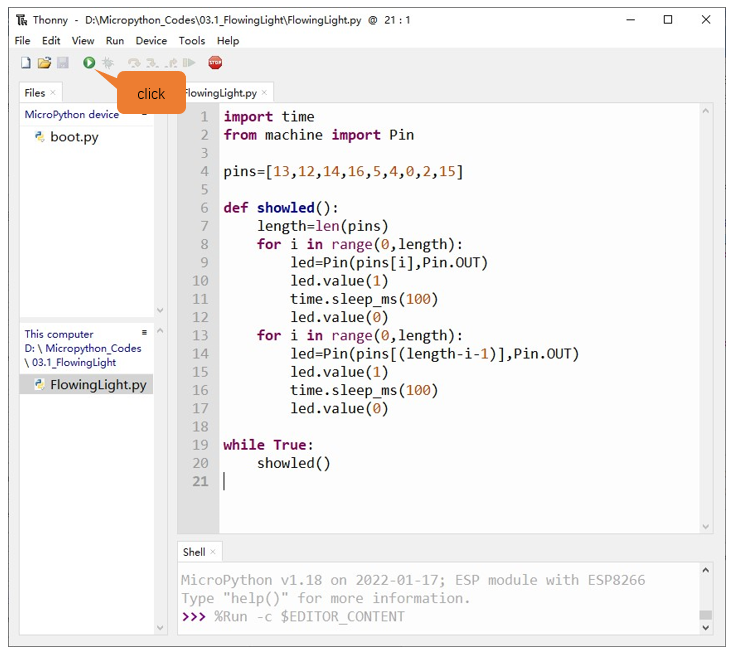Close the Thonny window
Viewport: 738px width, 656px height.
(706, 20)
